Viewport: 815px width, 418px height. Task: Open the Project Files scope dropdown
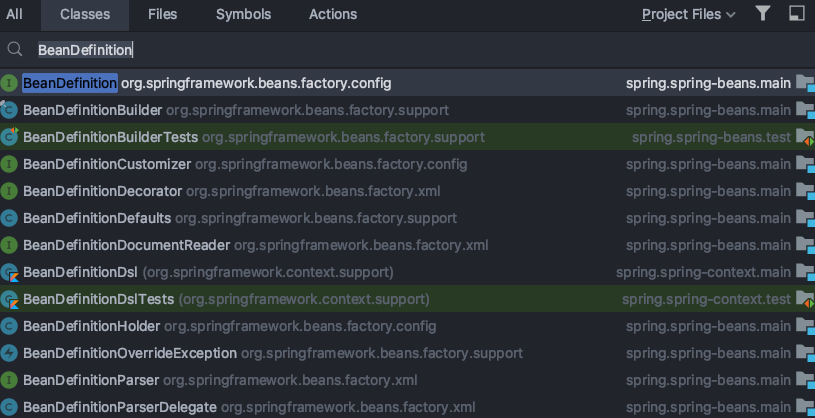688,14
